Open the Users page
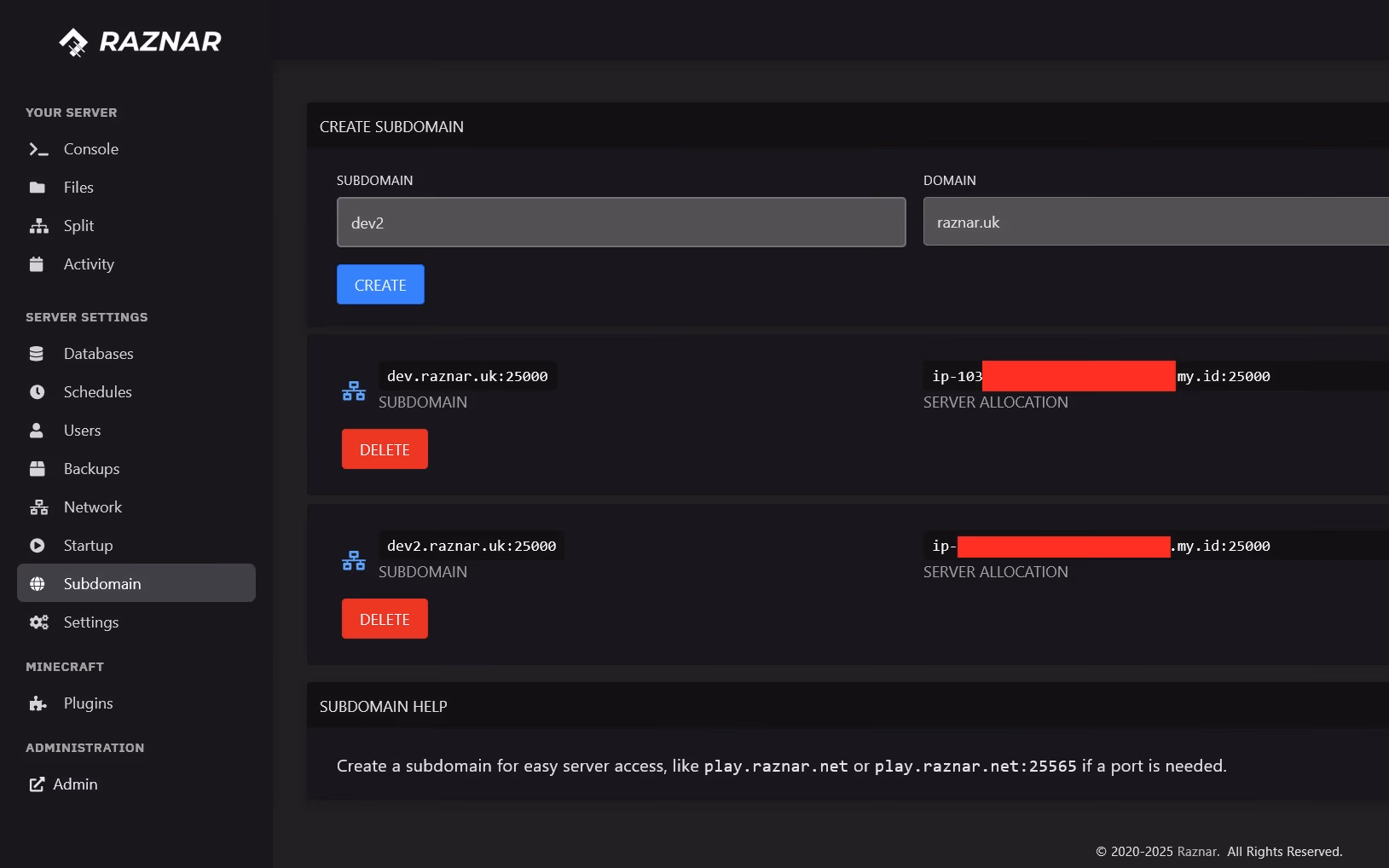Image resolution: width=1389 pixels, height=868 pixels. pos(136,431)
